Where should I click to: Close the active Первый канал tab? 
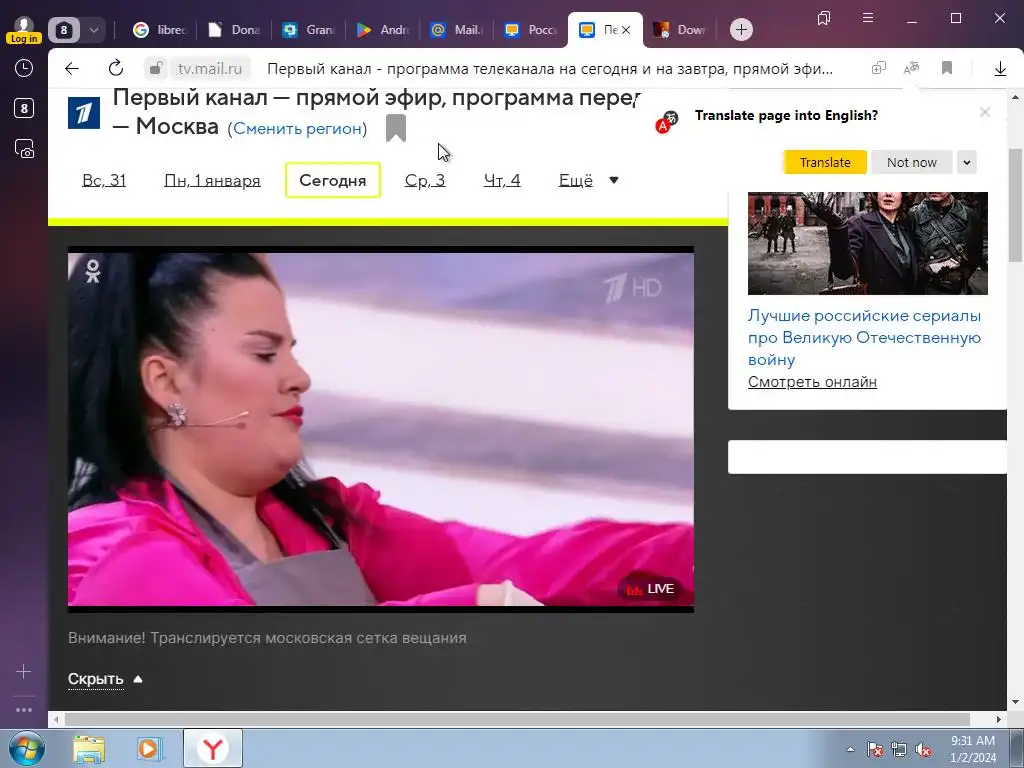tap(626, 30)
